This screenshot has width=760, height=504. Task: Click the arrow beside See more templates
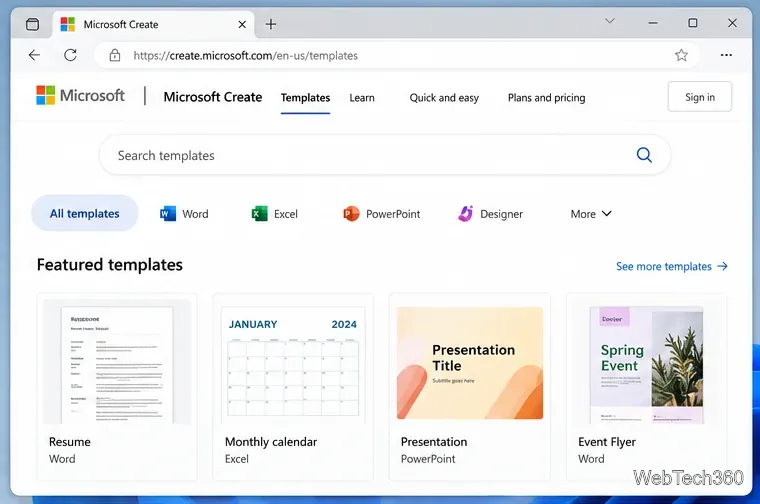(x=722, y=266)
